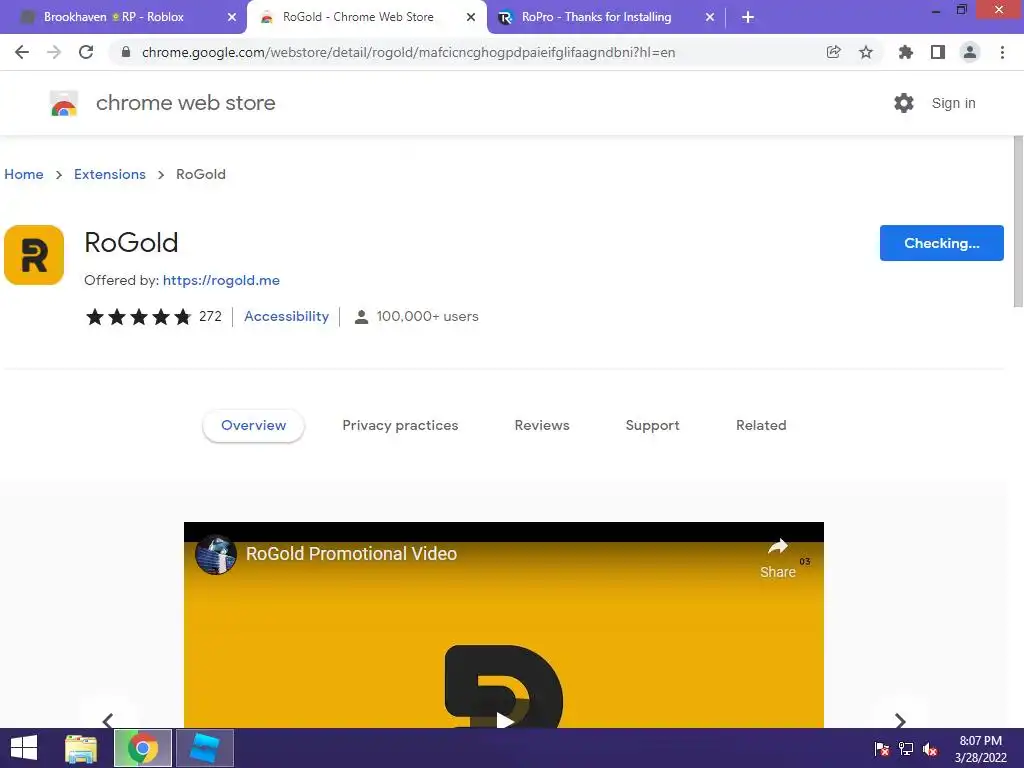Open the Related tab
This screenshot has width=1024, height=768.
[761, 425]
